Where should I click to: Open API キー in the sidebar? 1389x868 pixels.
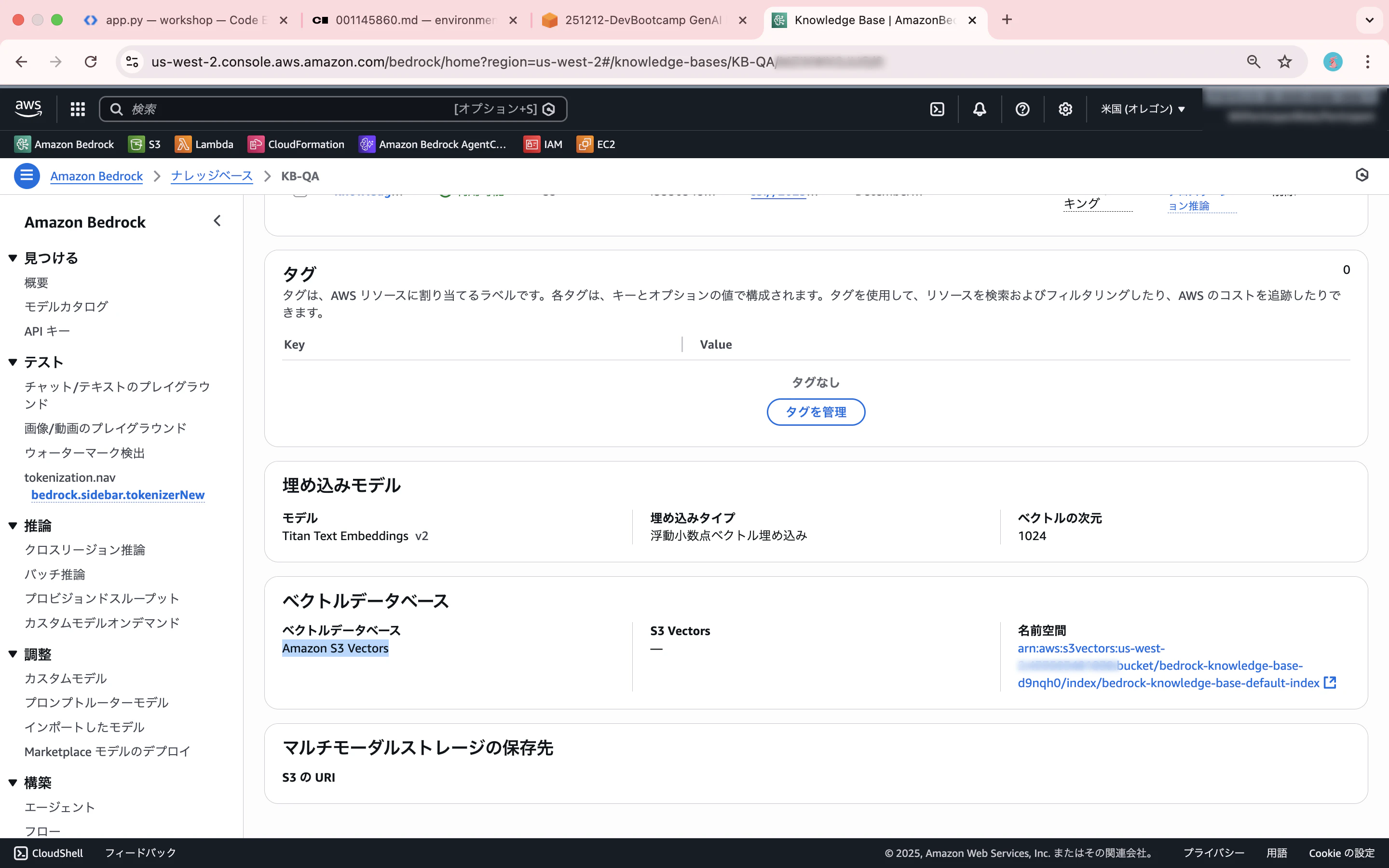pos(47,331)
